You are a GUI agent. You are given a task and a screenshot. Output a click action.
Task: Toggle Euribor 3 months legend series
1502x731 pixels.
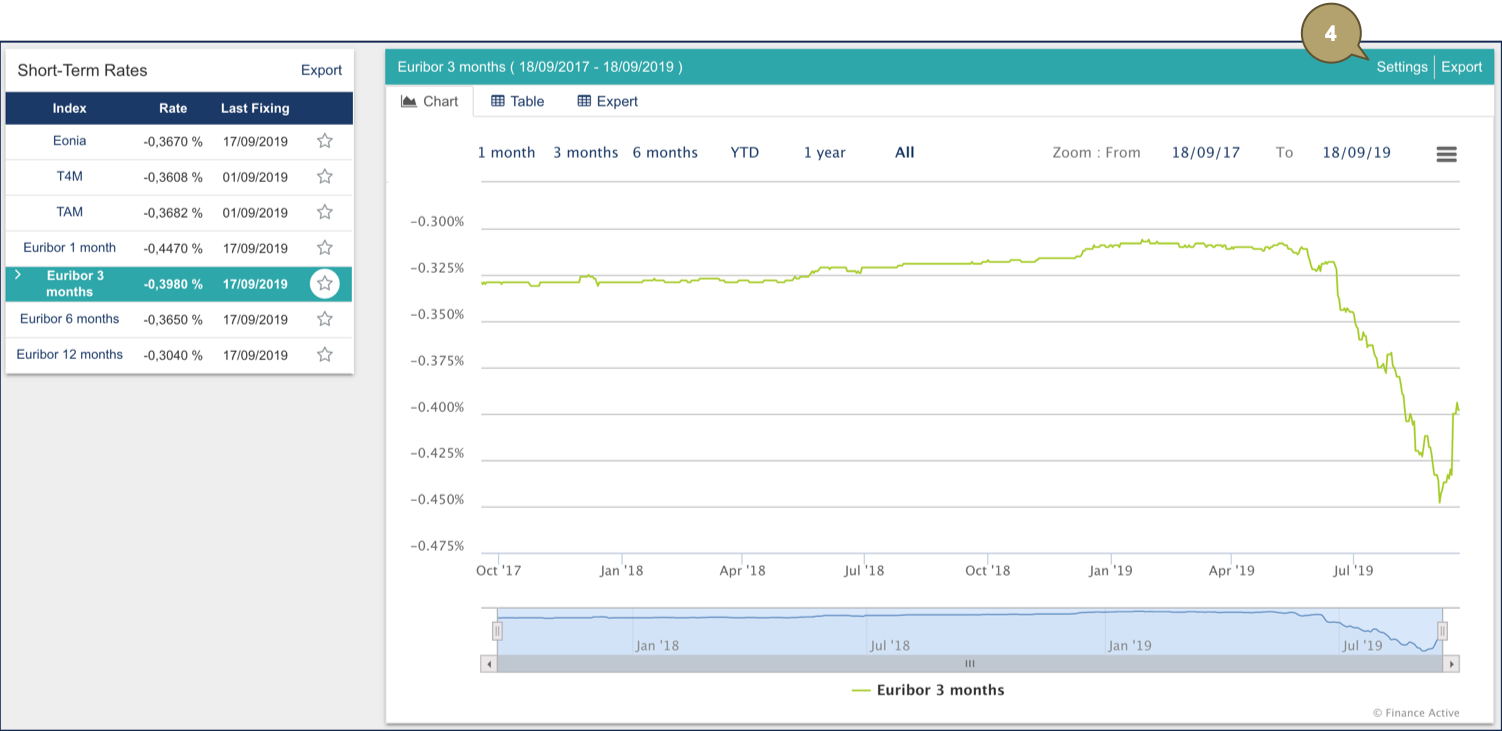coord(928,690)
